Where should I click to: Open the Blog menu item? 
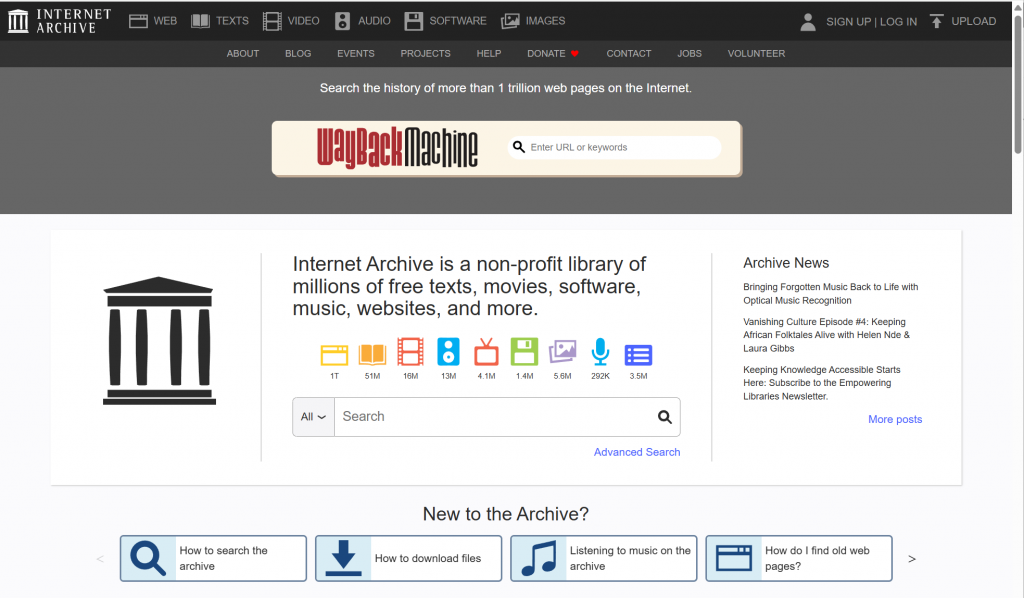click(298, 54)
